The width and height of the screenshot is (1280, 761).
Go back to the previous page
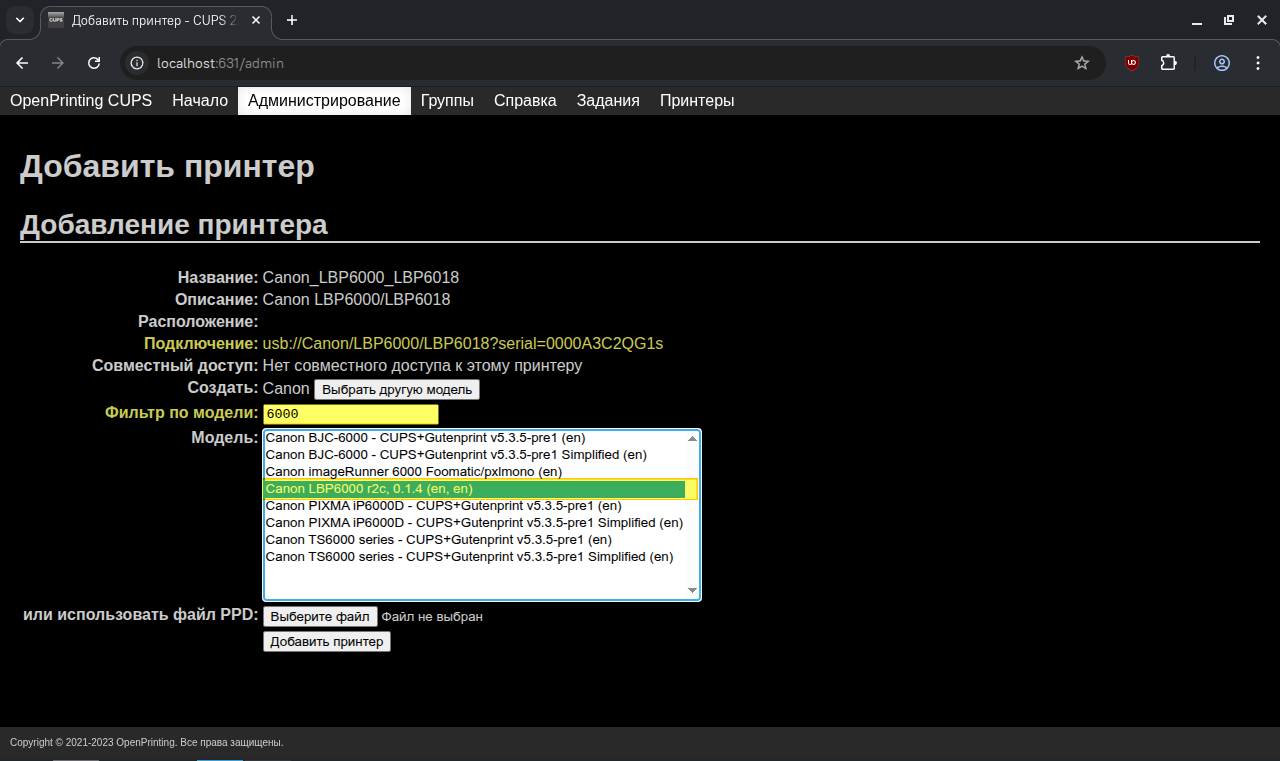22,63
